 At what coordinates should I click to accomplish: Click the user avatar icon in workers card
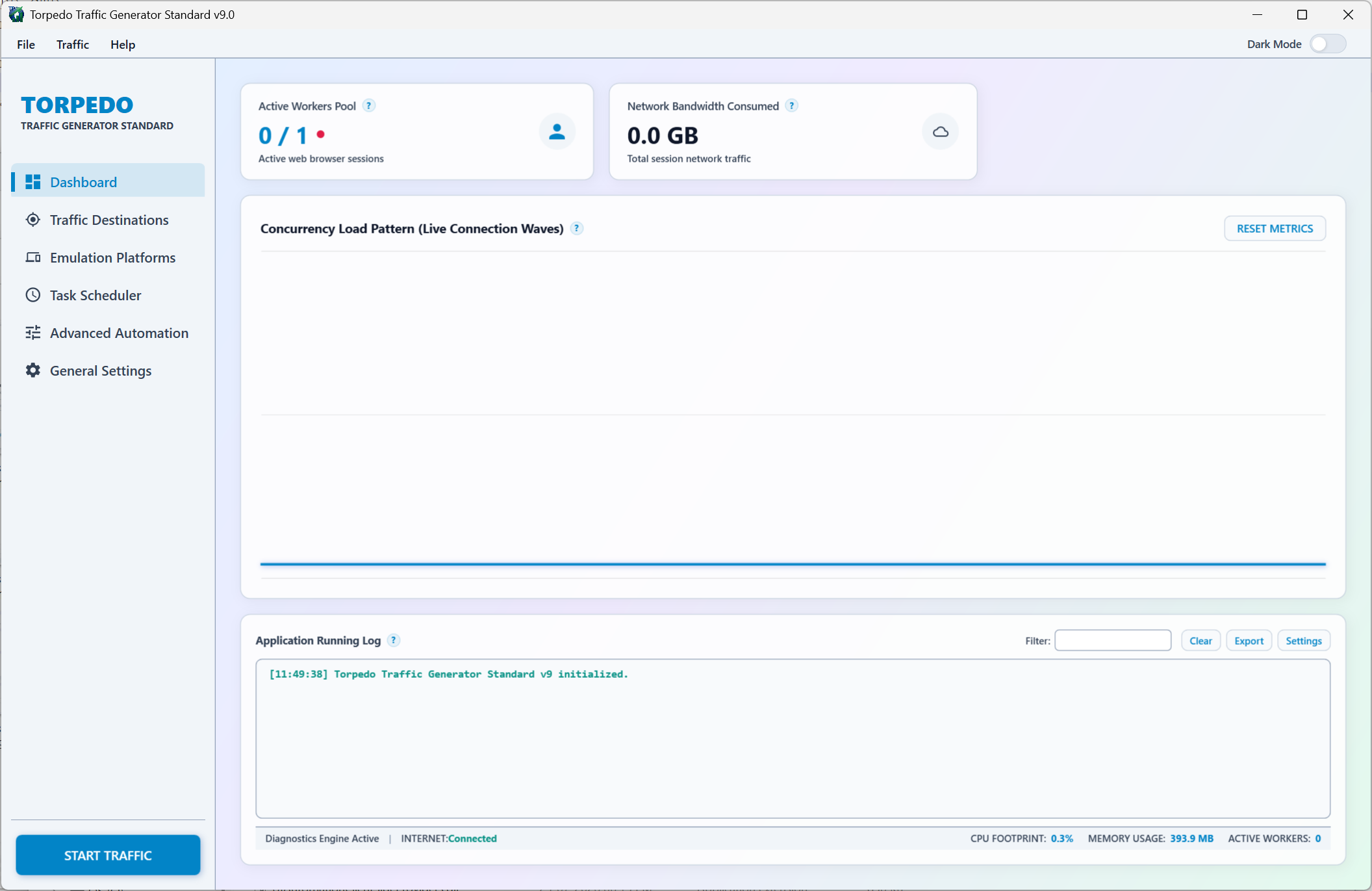tap(557, 132)
